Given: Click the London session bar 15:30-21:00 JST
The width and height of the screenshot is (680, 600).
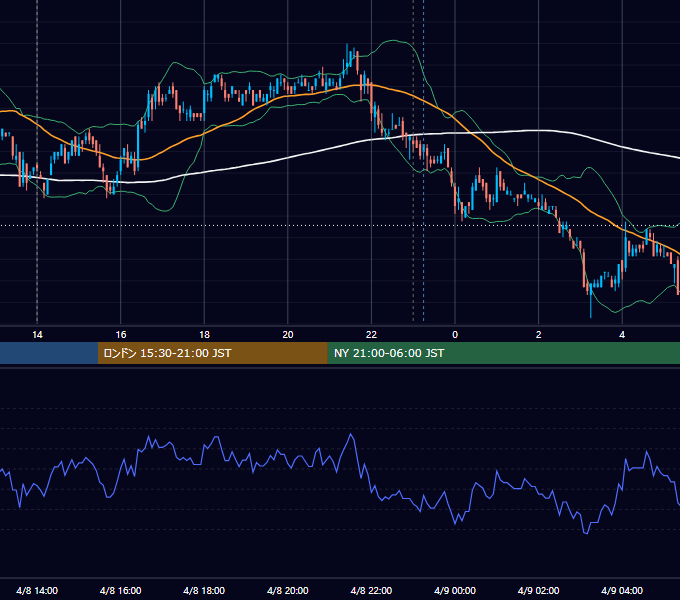Looking at the screenshot, I should click(212, 353).
